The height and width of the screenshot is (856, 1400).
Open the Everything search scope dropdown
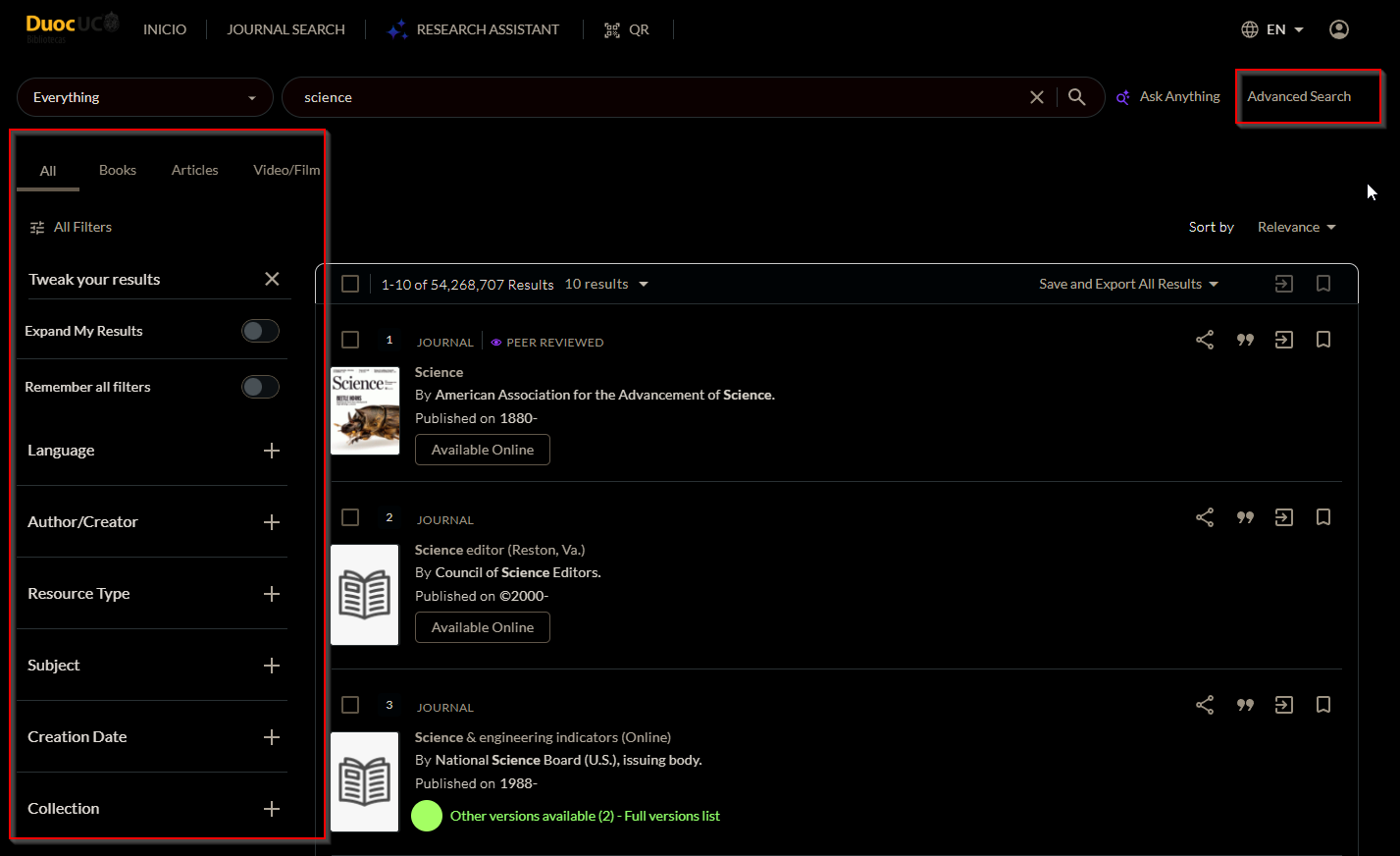point(145,97)
